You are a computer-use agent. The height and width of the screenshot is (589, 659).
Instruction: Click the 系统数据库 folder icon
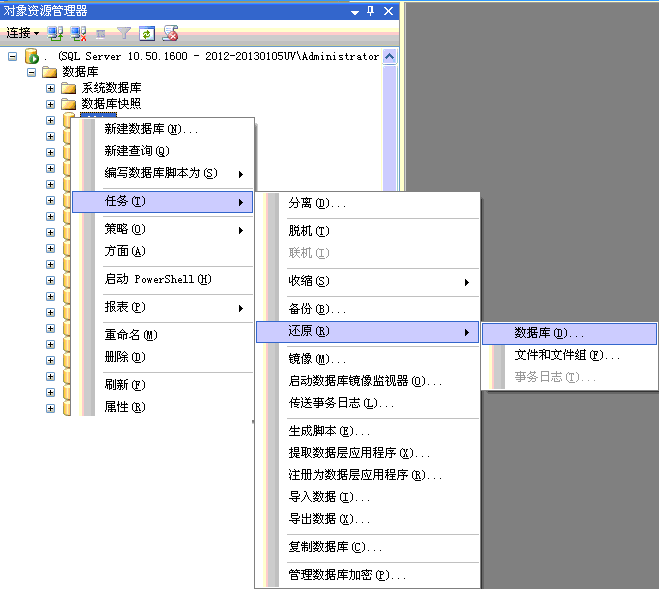pos(68,88)
